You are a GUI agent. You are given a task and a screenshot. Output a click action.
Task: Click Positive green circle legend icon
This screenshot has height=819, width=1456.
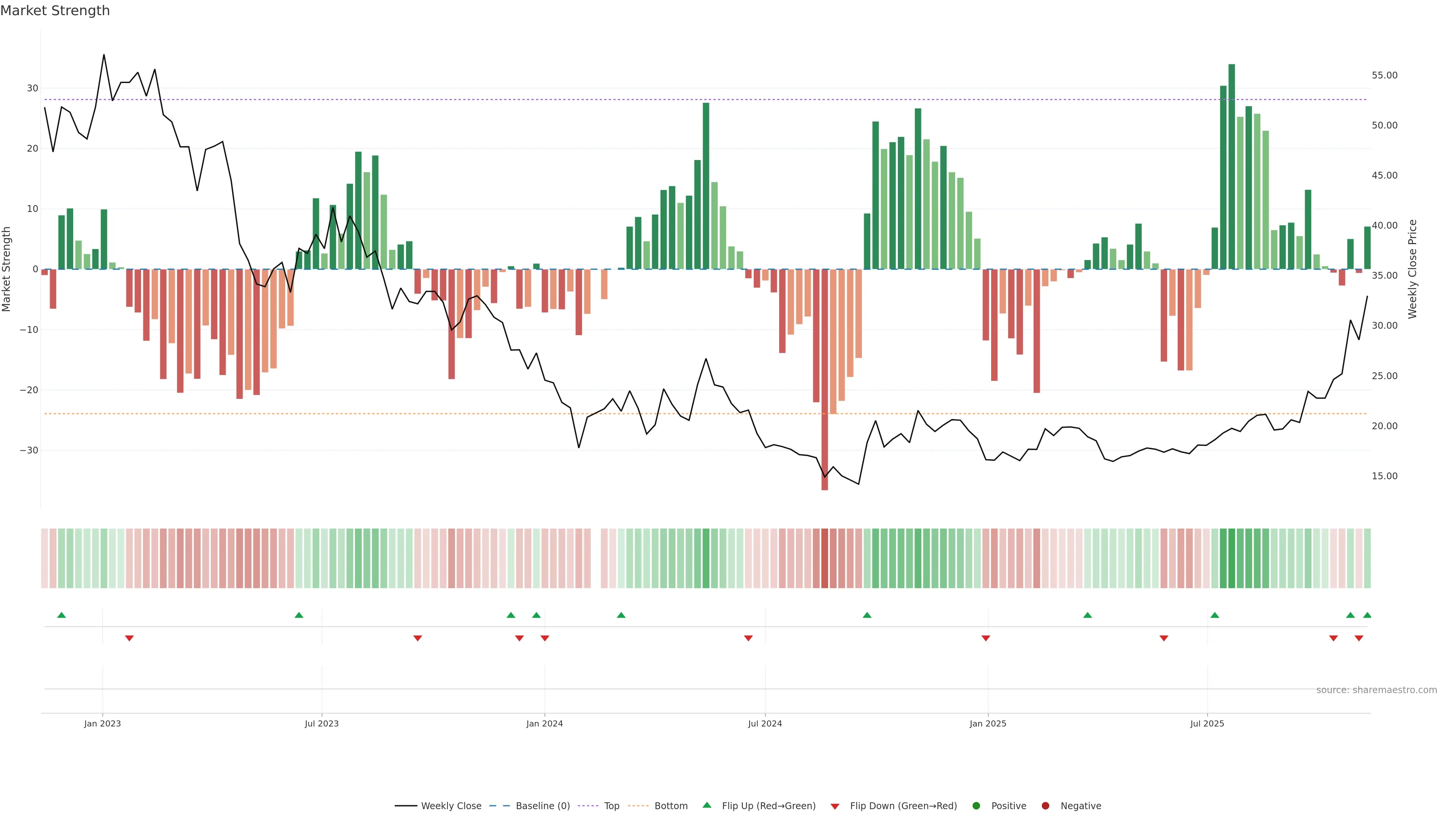[976, 805]
